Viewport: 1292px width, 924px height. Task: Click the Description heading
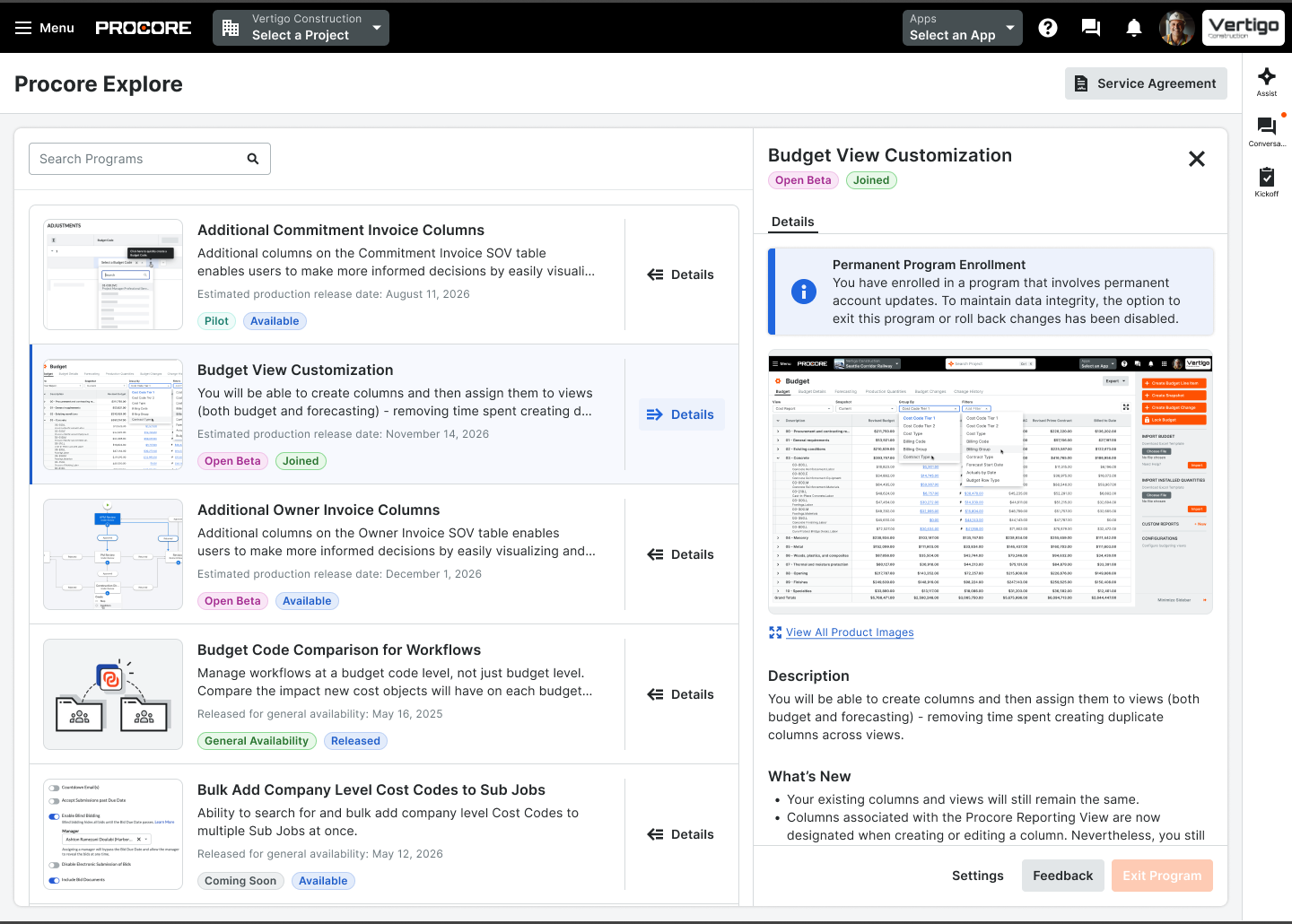[x=808, y=676]
